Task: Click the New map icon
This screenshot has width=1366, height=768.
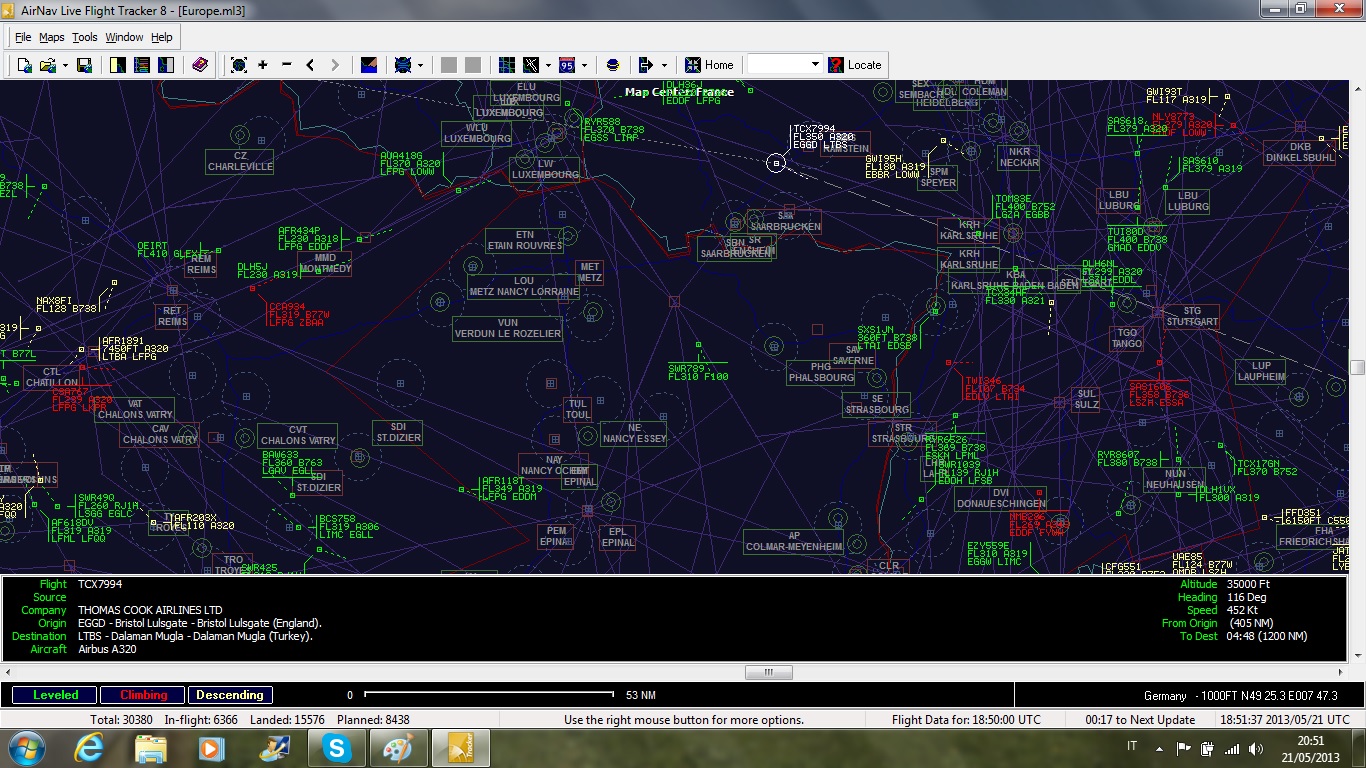Action: click(x=25, y=65)
